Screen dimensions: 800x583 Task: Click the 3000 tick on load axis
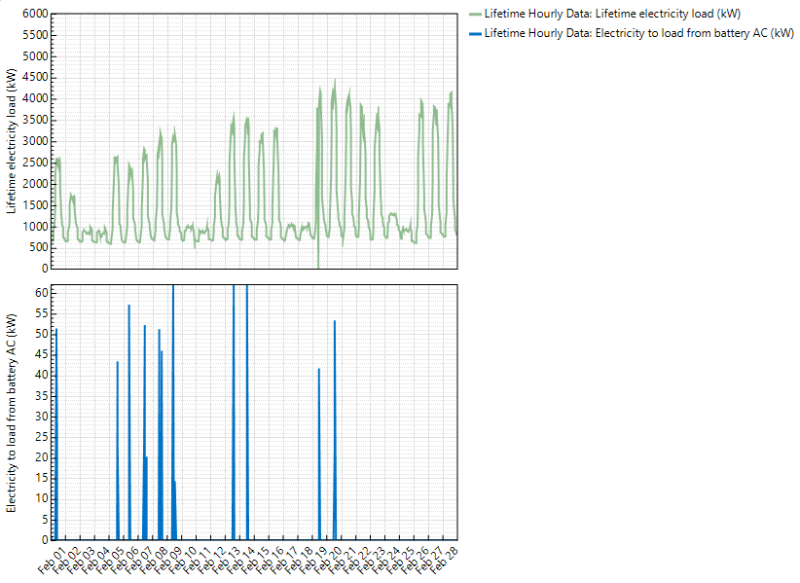(x=34, y=141)
